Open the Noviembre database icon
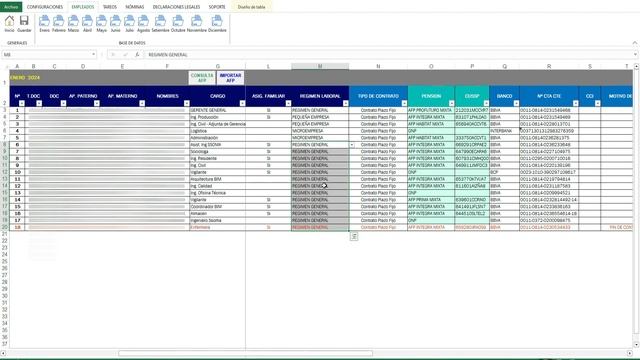The height and width of the screenshot is (360, 640). (x=196, y=24)
